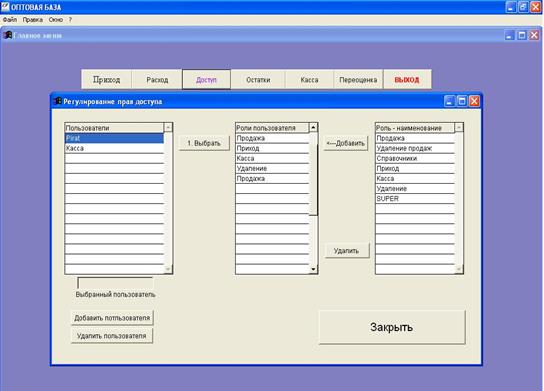Screen dimensions: 544x391
Task: Open the Окно menu
Action: coord(56,20)
